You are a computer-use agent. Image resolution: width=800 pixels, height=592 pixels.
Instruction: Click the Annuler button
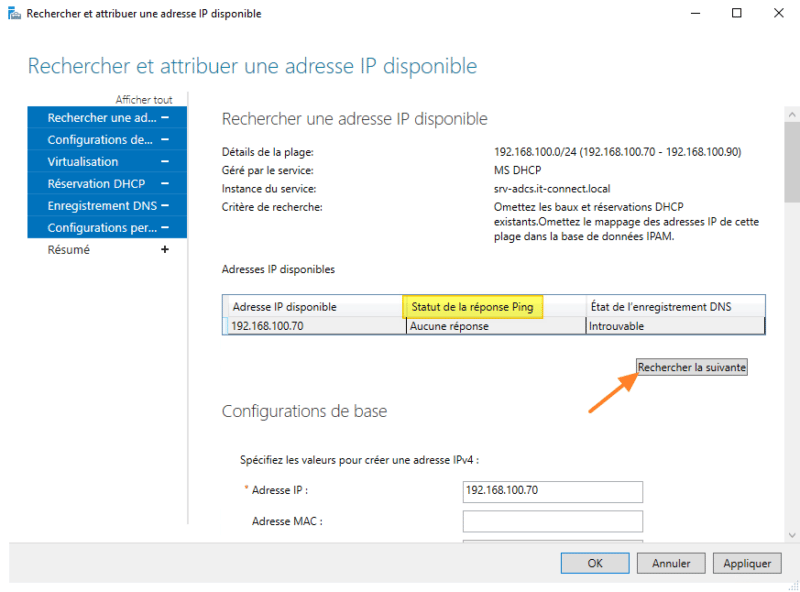tap(670, 562)
